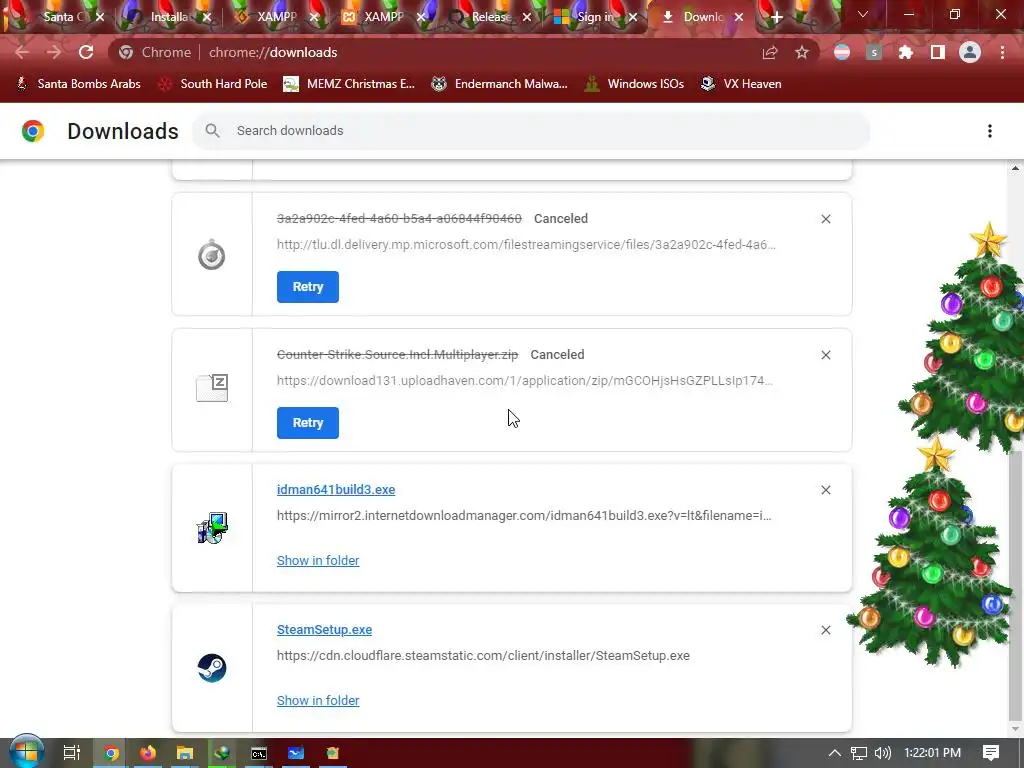
Task: Toggle the Chrome side panel icon
Action: coord(938,52)
